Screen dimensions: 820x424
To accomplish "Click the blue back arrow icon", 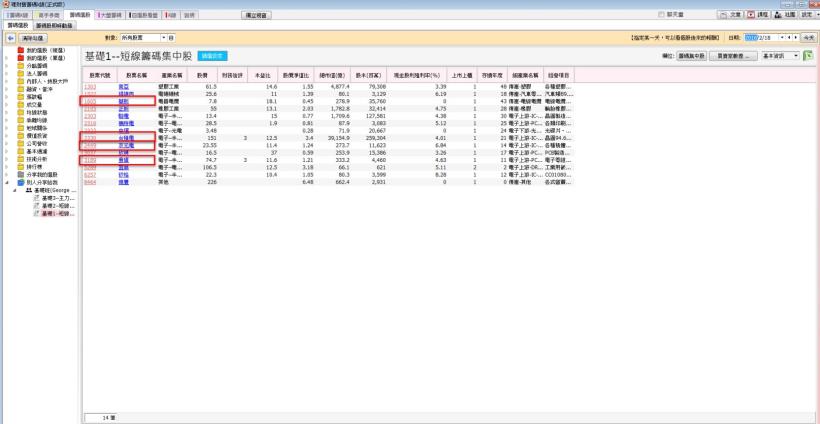I will point(9,38).
